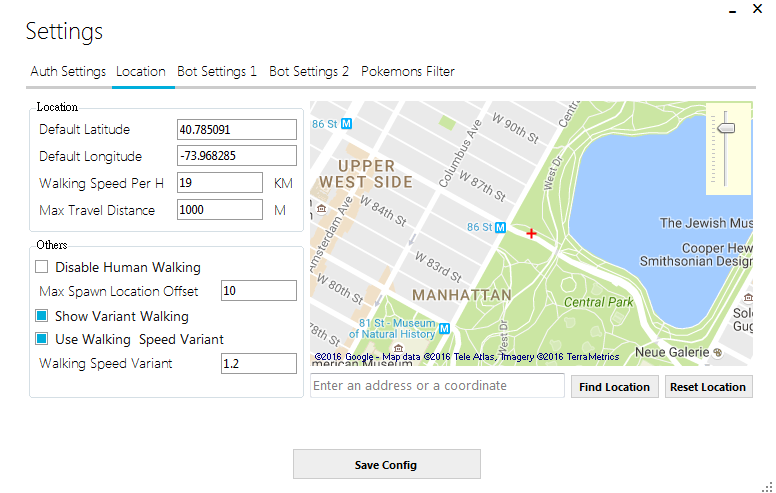Go to the Bot Settings 2 tab
This screenshot has height=493, width=776.
pyautogui.click(x=309, y=72)
